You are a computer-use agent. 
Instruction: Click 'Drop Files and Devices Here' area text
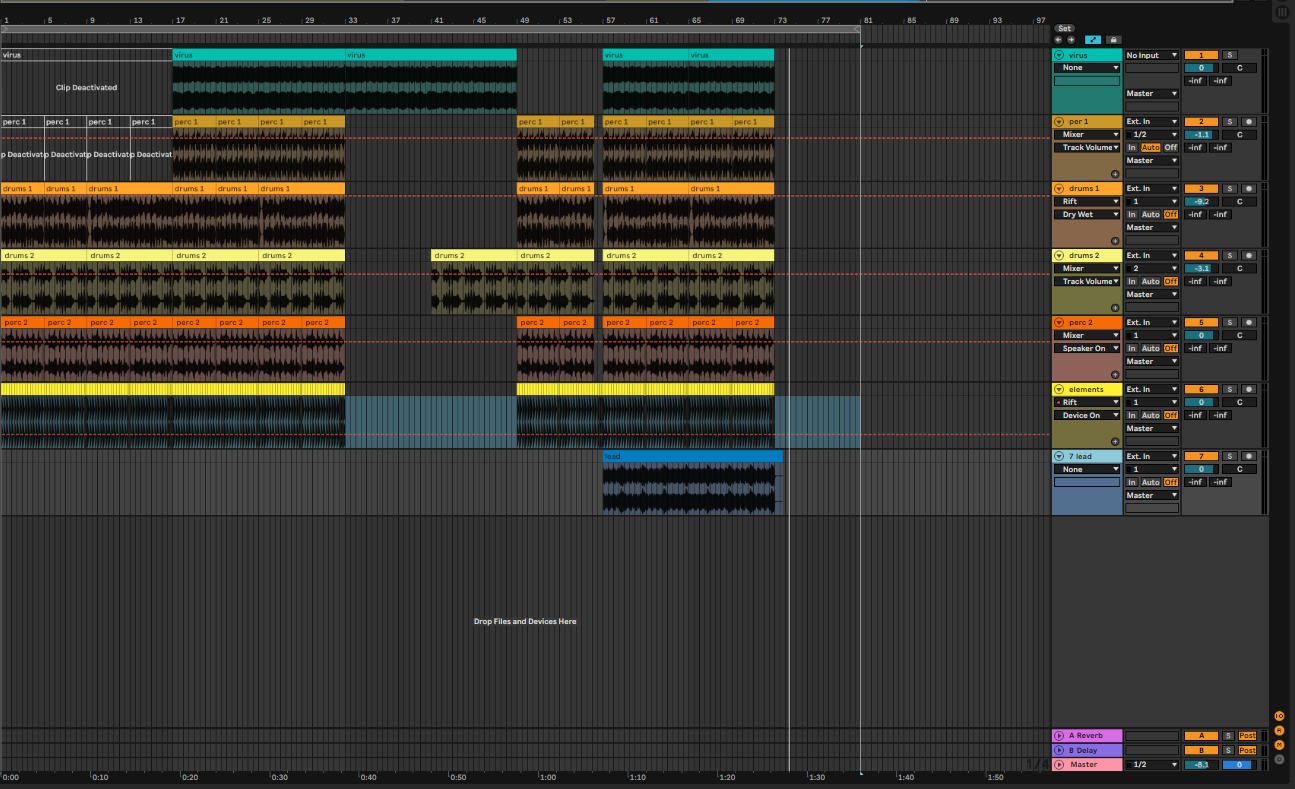pyautogui.click(x=525, y=621)
